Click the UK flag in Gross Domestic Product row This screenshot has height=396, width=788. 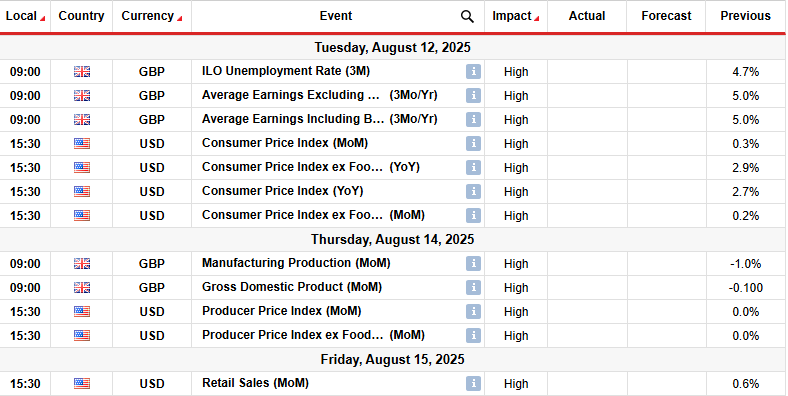(x=82, y=287)
